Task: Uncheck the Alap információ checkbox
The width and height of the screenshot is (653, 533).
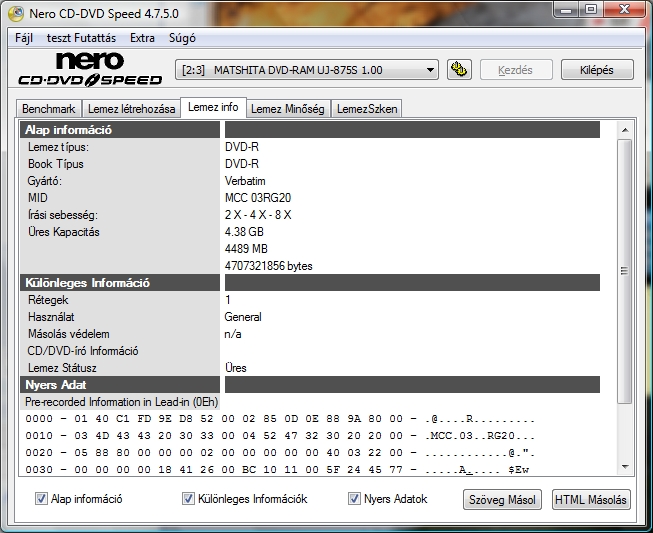Action: click(x=41, y=498)
